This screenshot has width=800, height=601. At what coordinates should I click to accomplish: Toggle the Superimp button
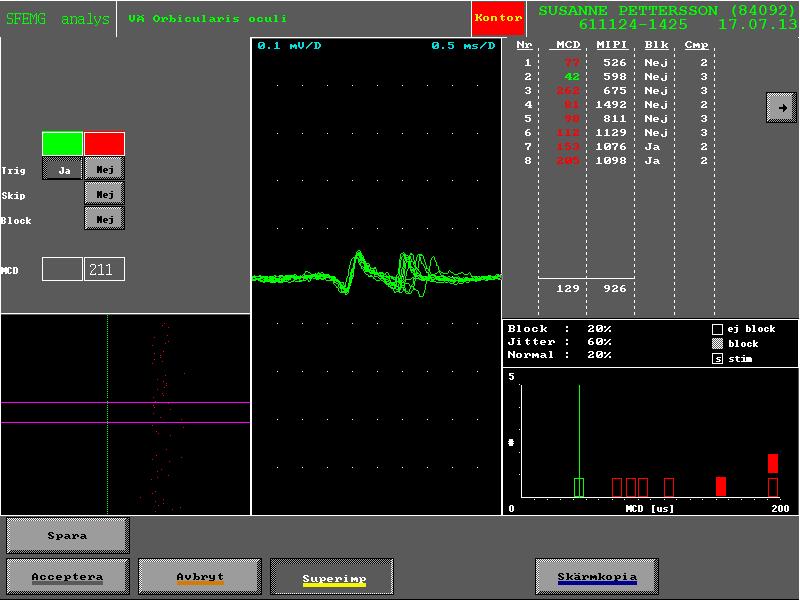tap(332, 577)
